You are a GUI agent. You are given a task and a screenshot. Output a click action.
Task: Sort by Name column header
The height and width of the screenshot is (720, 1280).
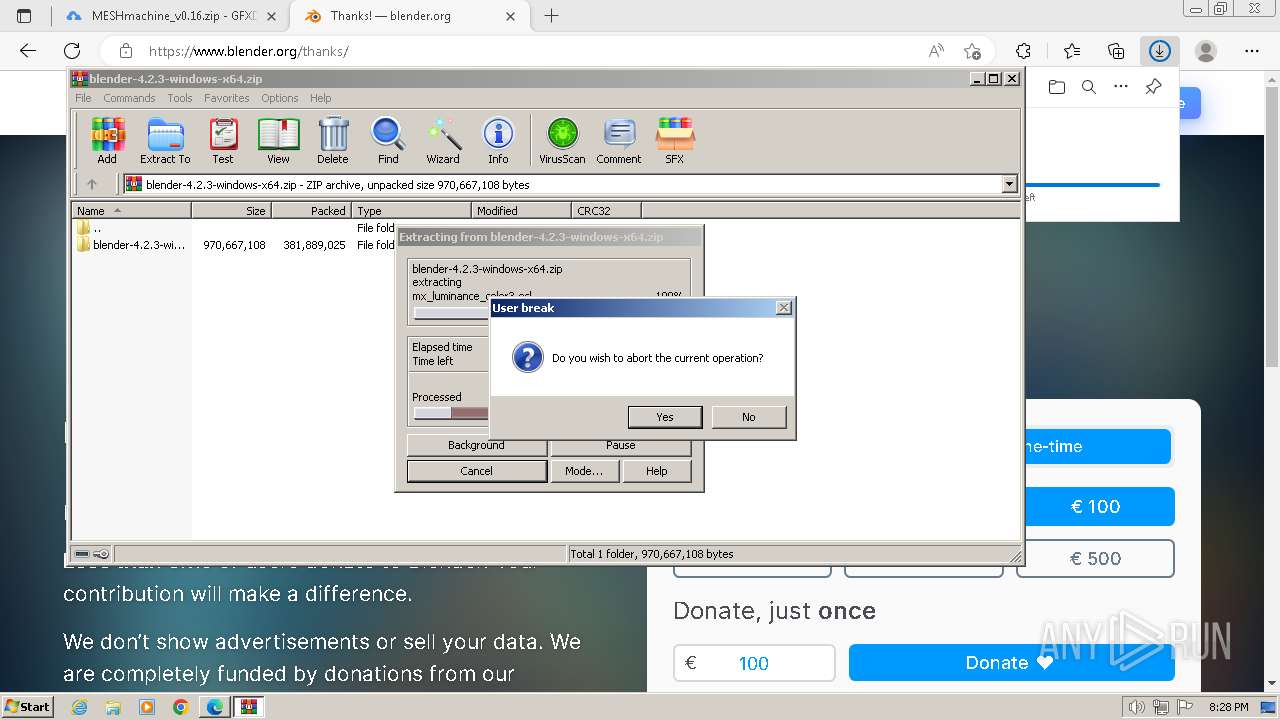pyautogui.click(x=131, y=210)
